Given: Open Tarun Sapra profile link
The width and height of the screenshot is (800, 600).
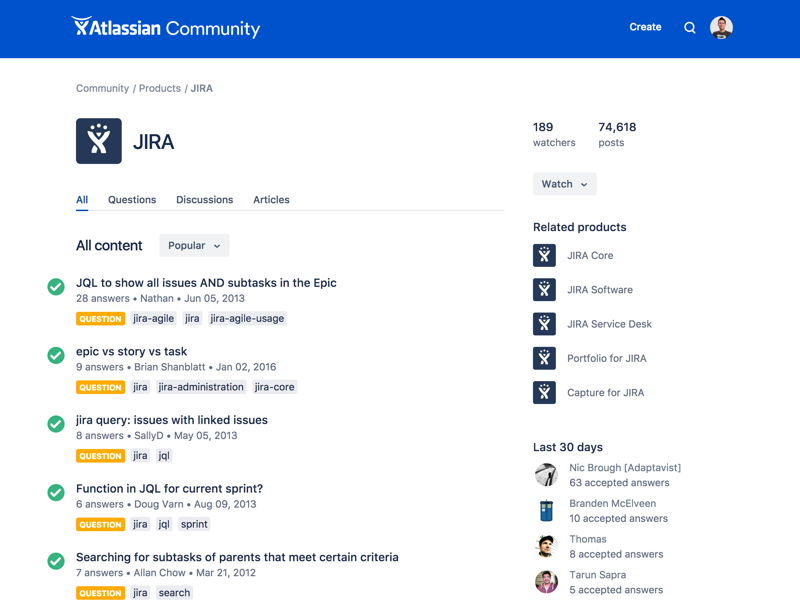Looking at the screenshot, I should tap(597, 574).
